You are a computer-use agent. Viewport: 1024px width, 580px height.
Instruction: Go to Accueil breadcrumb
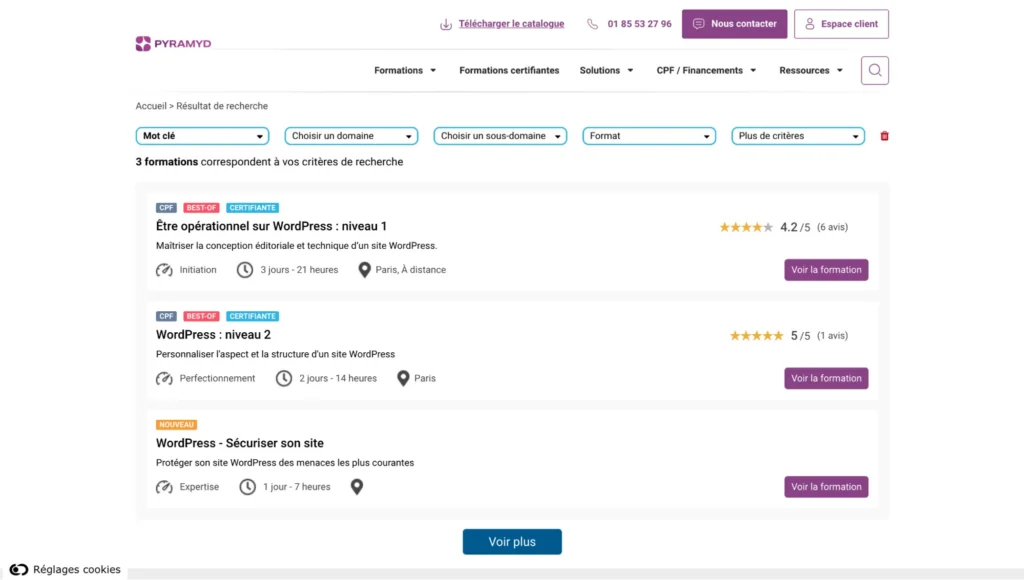(151, 106)
